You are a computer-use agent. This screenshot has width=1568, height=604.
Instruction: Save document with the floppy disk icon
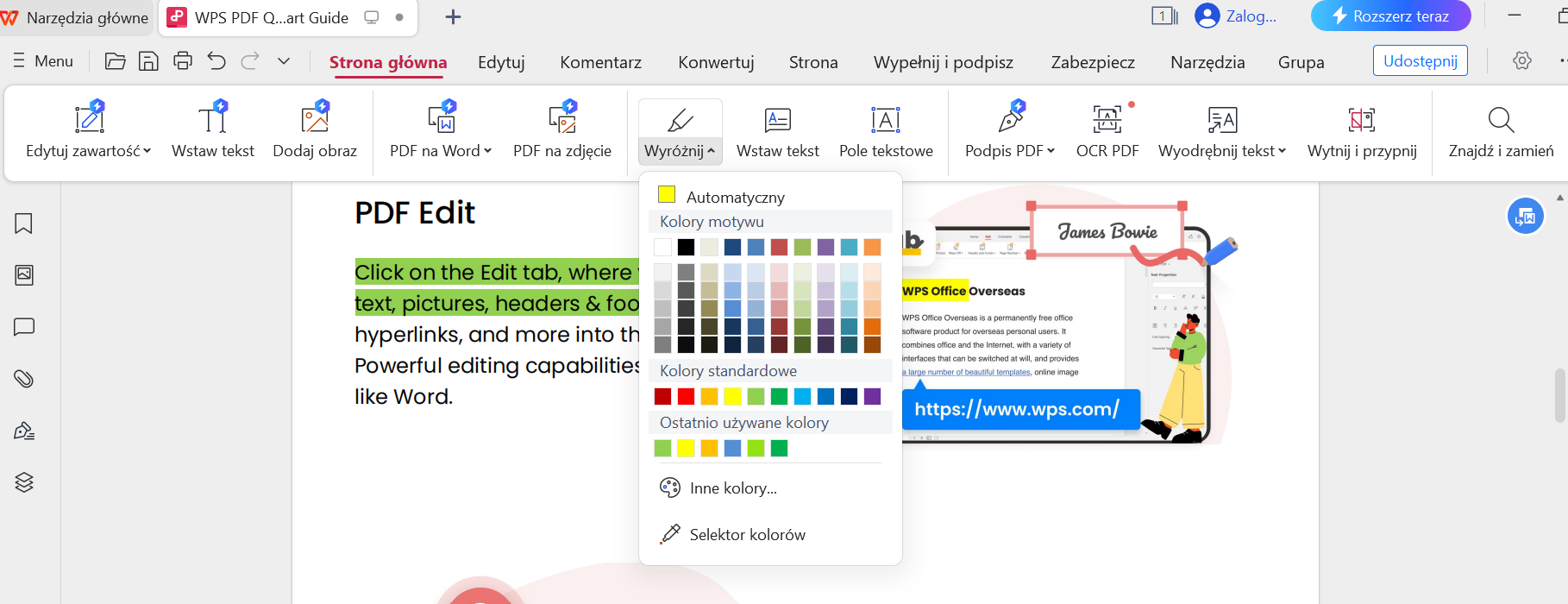point(148,61)
